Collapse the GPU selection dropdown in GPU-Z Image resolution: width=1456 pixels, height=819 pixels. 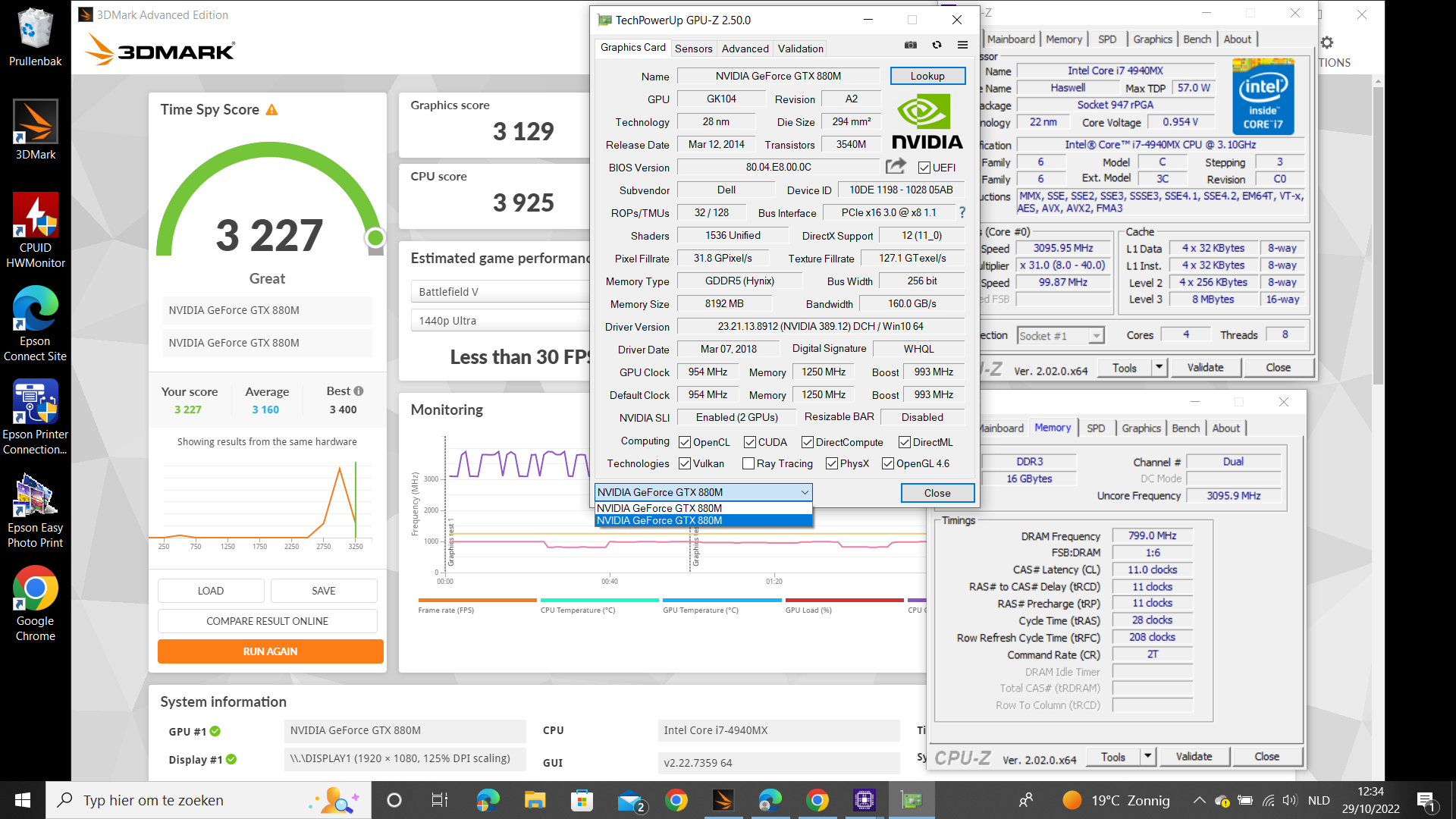click(805, 492)
